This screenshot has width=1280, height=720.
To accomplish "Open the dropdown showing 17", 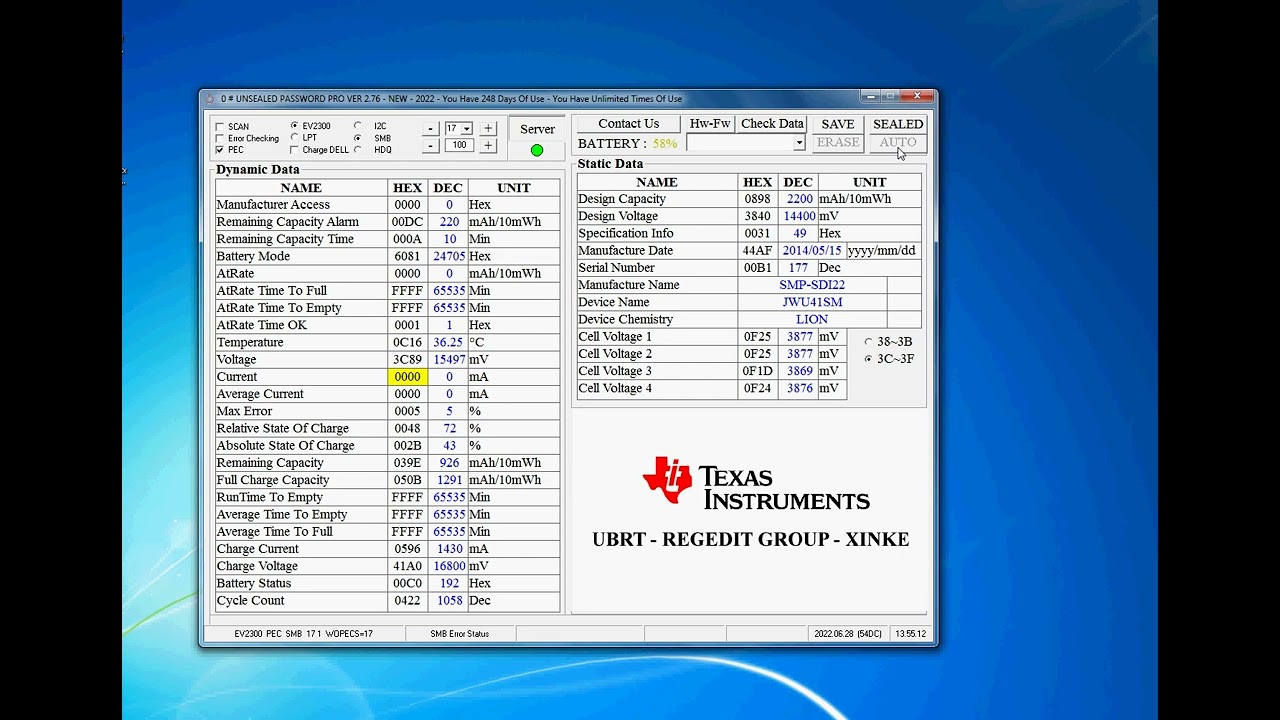I will point(467,129).
